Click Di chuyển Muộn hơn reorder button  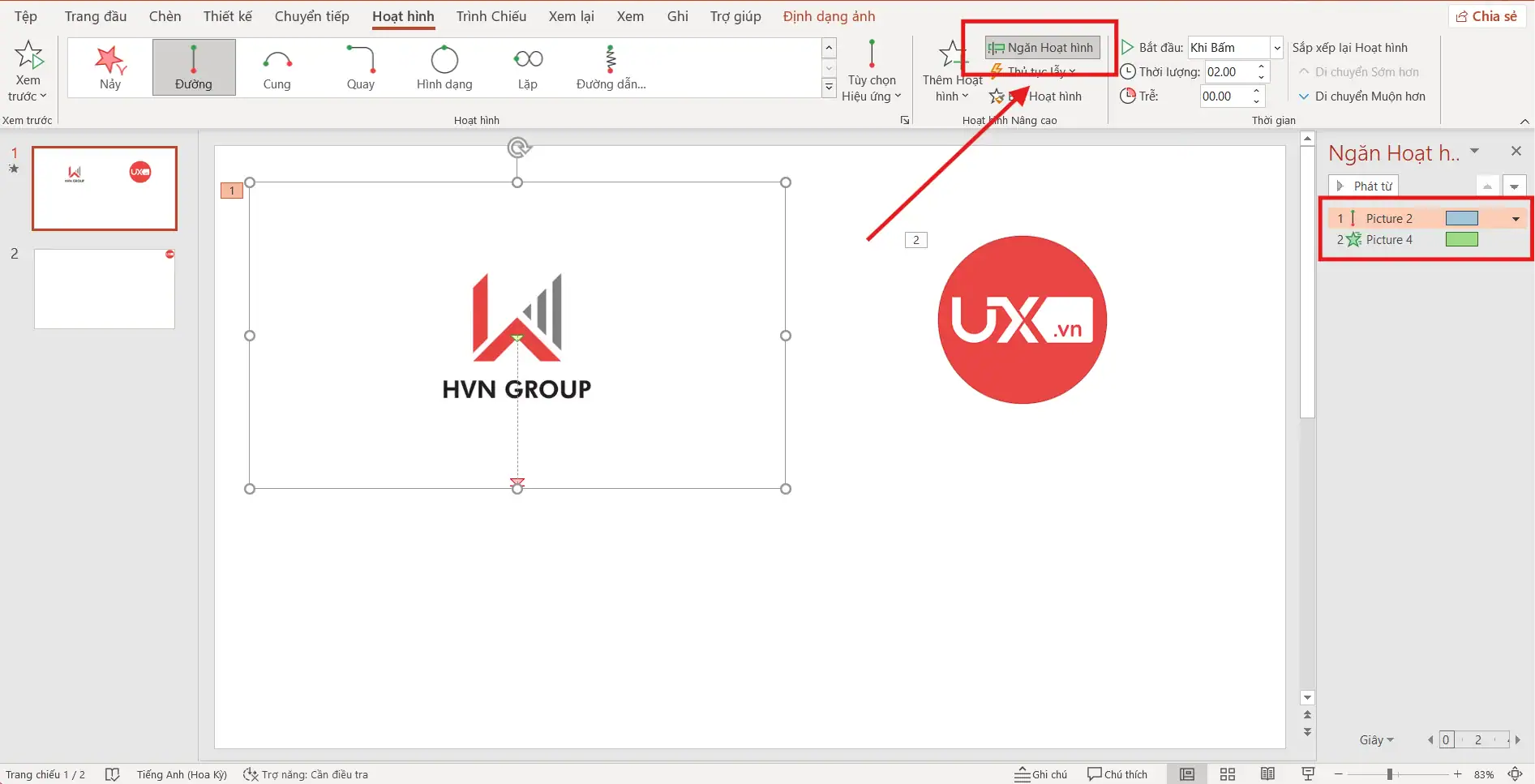(x=1362, y=96)
